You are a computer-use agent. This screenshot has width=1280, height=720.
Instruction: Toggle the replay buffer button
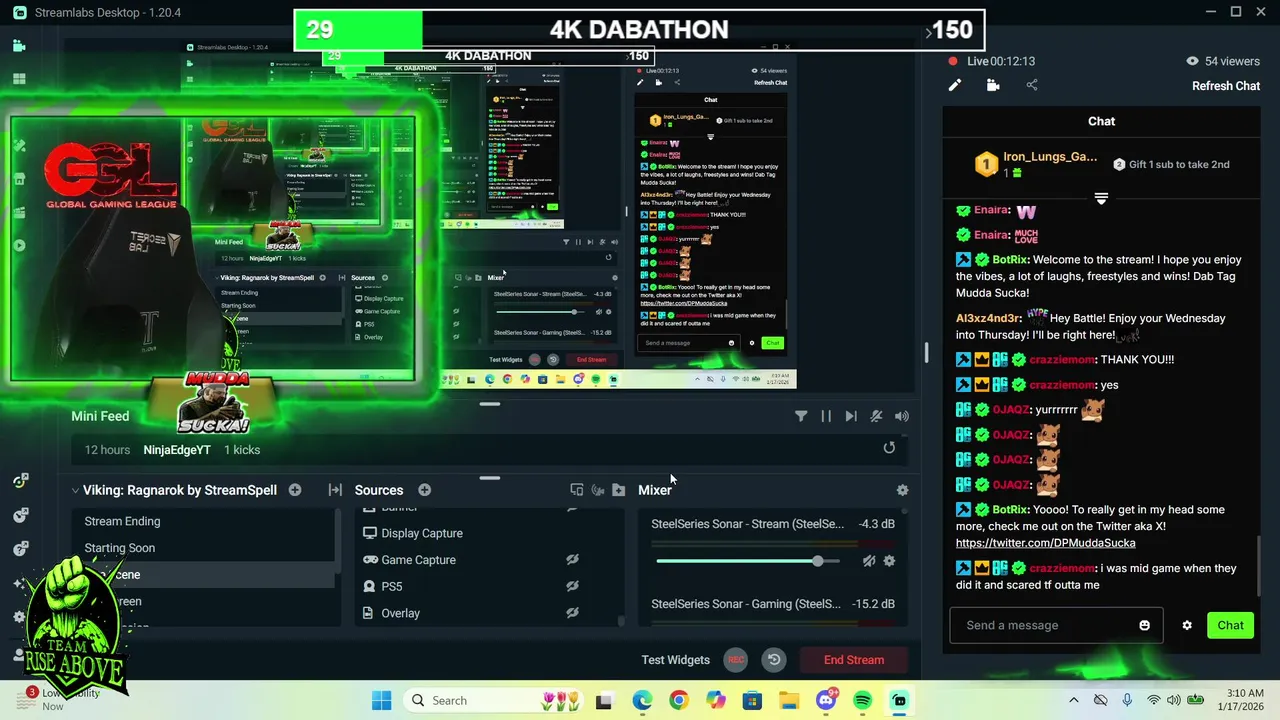774,660
